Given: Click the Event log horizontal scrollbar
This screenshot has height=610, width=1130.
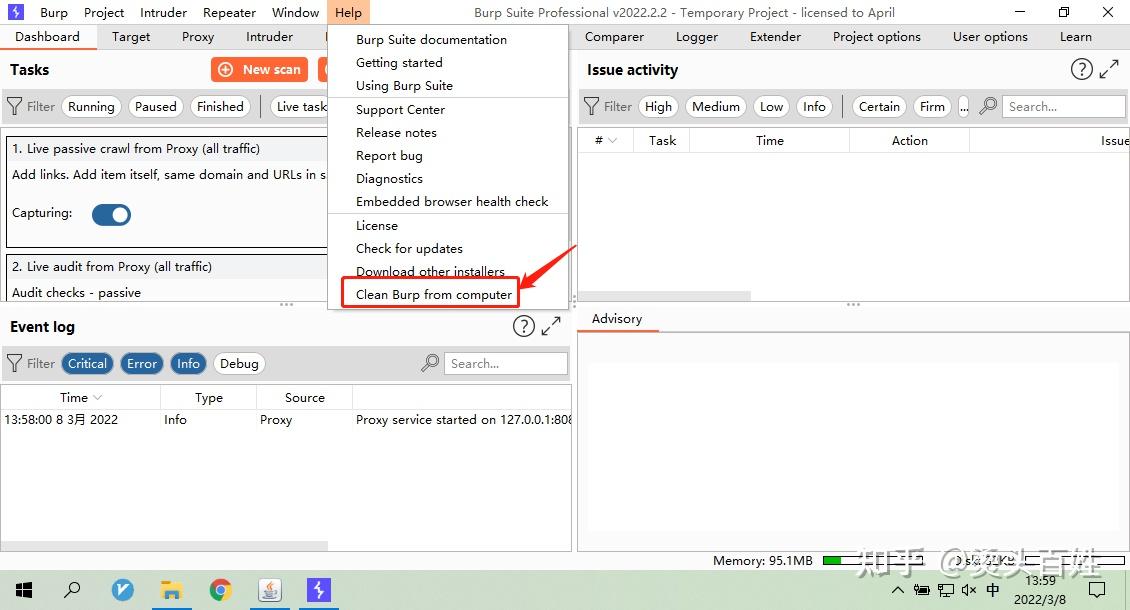Looking at the screenshot, I should coord(164,546).
